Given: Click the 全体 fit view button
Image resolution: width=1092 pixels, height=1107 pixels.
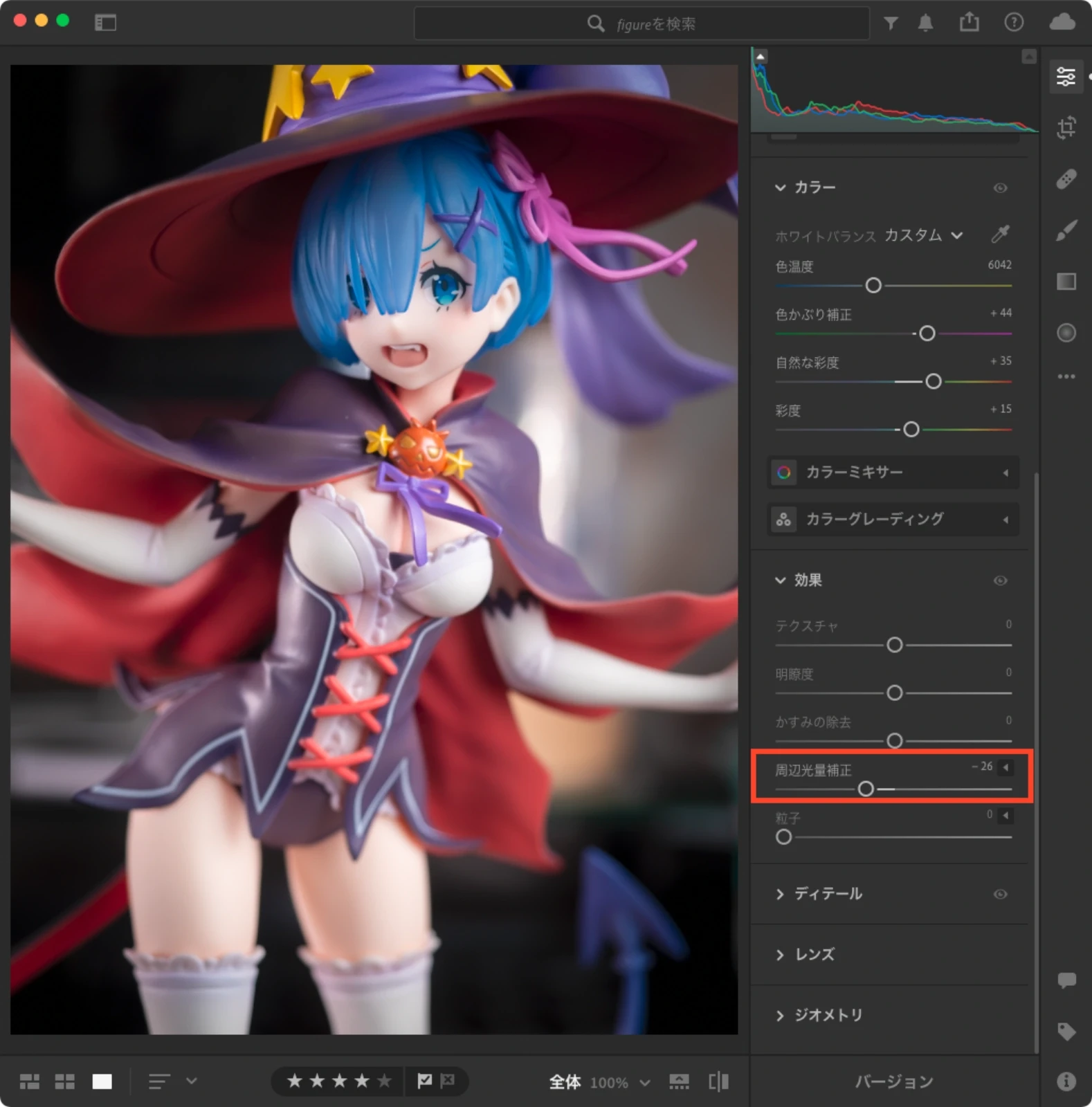Looking at the screenshot, I should pos(565,1081).
